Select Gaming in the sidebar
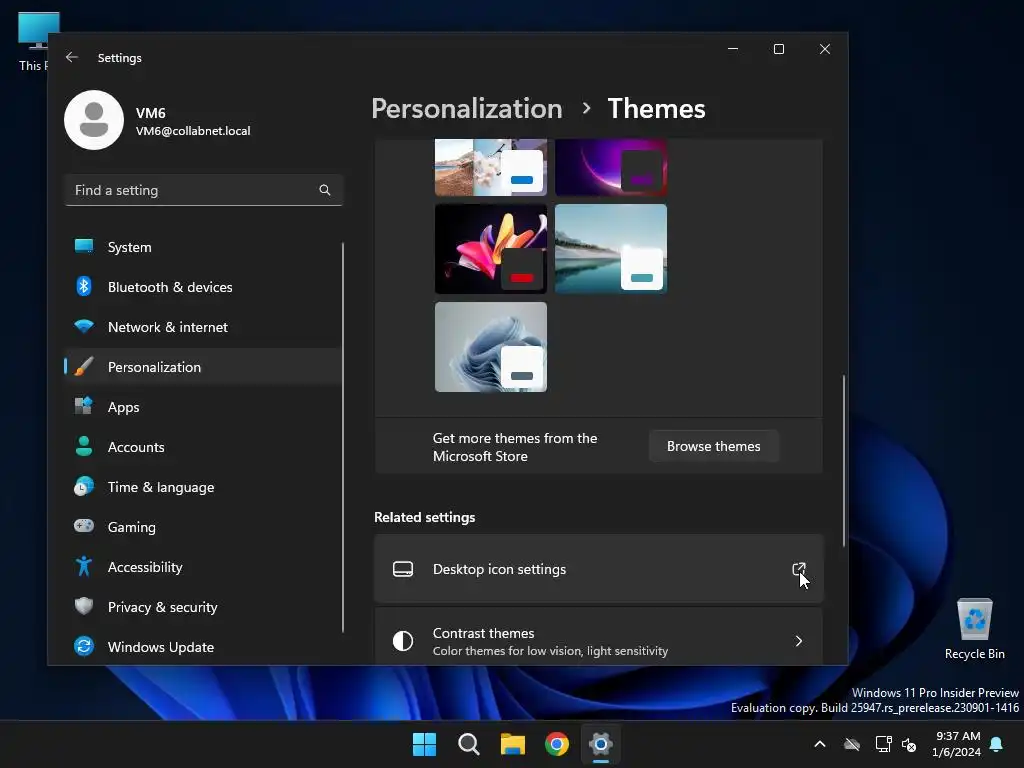The width and height of the screenshot is (1024, 768). (202, 526)
